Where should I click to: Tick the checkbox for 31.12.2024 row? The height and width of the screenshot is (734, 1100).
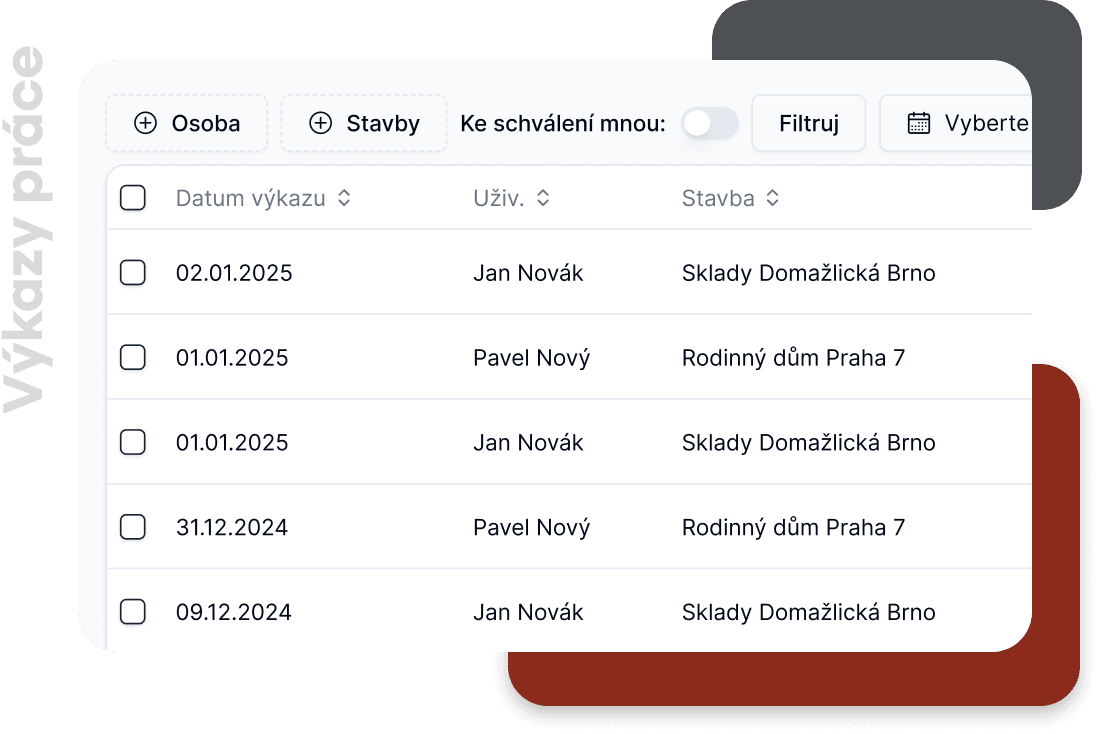133,527
